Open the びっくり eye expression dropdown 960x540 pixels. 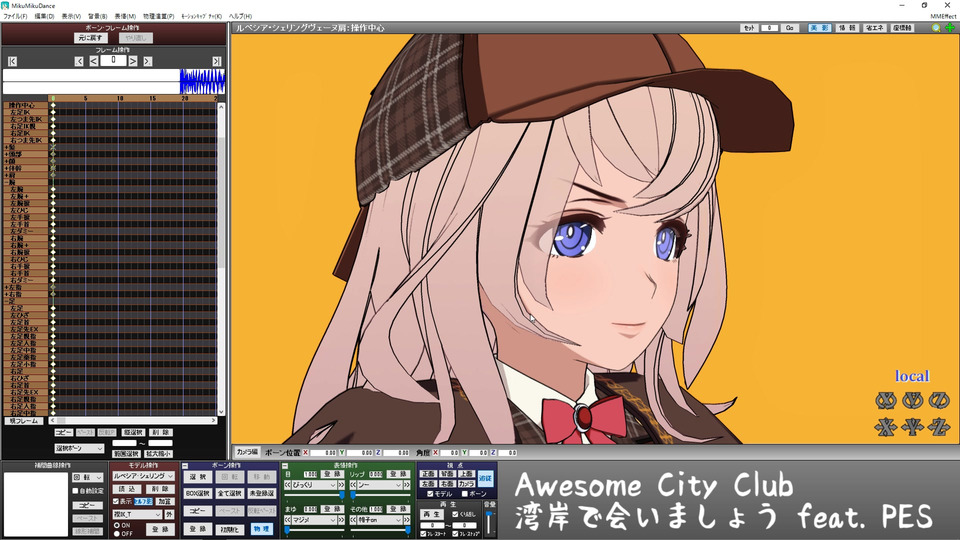coord(311,485)
